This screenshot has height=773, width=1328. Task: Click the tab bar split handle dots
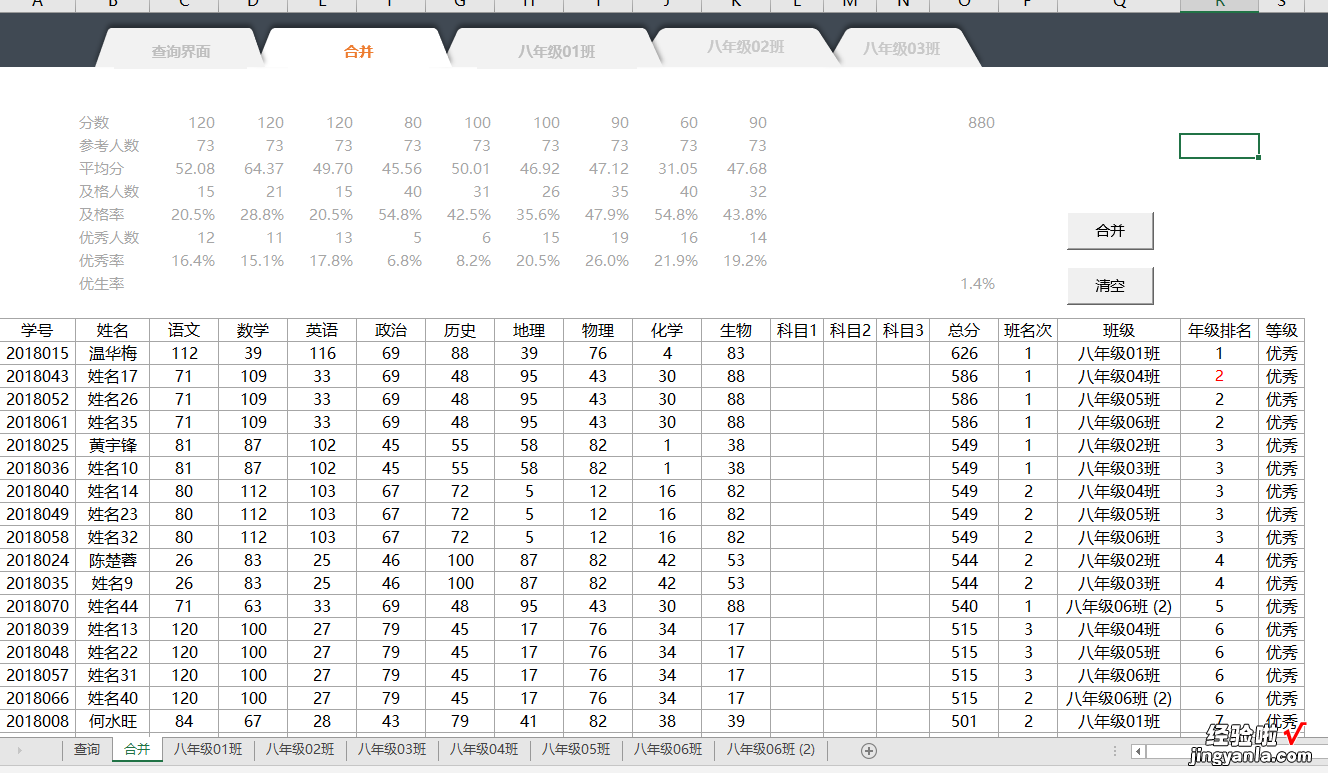point(1115,750)
